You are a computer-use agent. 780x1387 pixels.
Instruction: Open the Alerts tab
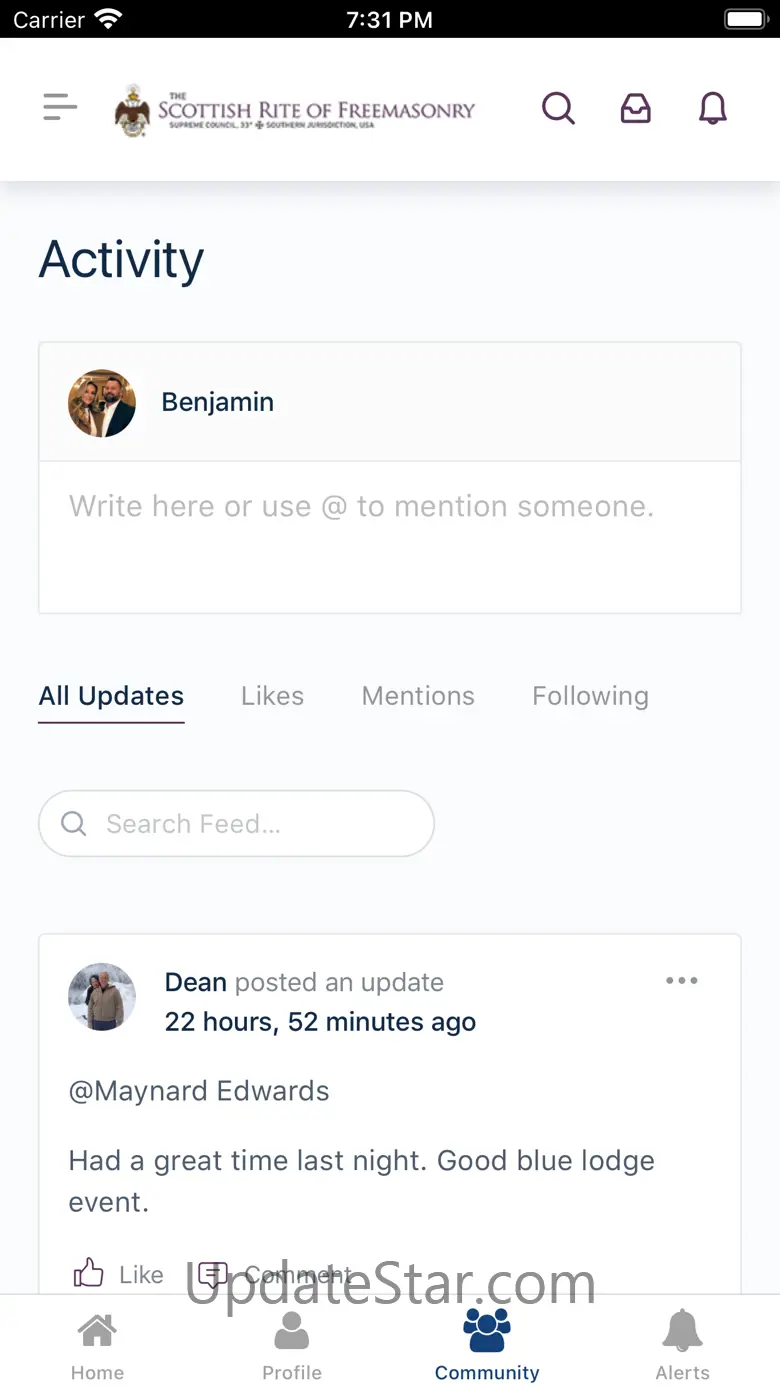pyautogui.click(x=683, y=1345)
